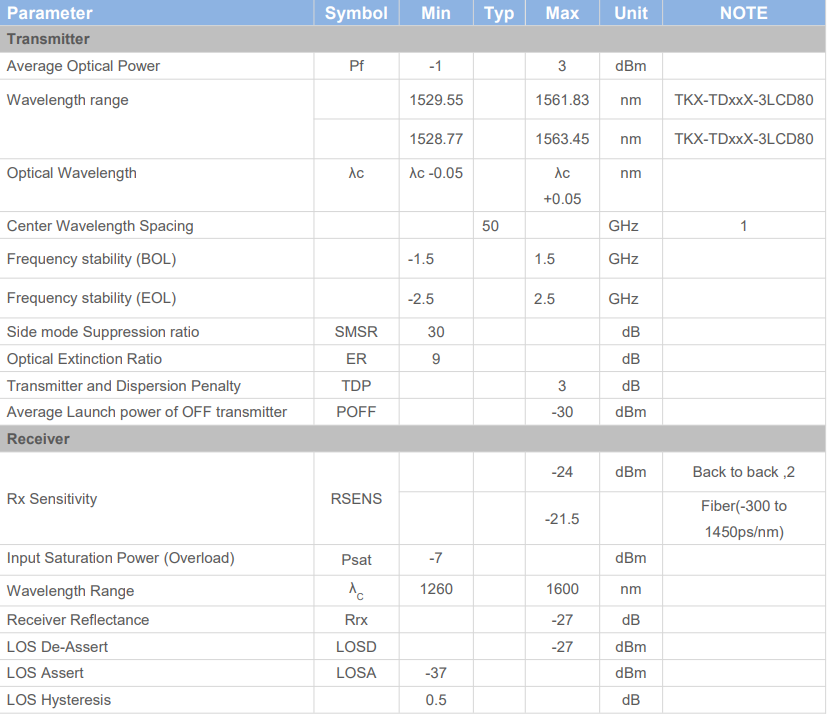
Task: Click the -30 POFF maximum value
Action: (x=562, y=412)
